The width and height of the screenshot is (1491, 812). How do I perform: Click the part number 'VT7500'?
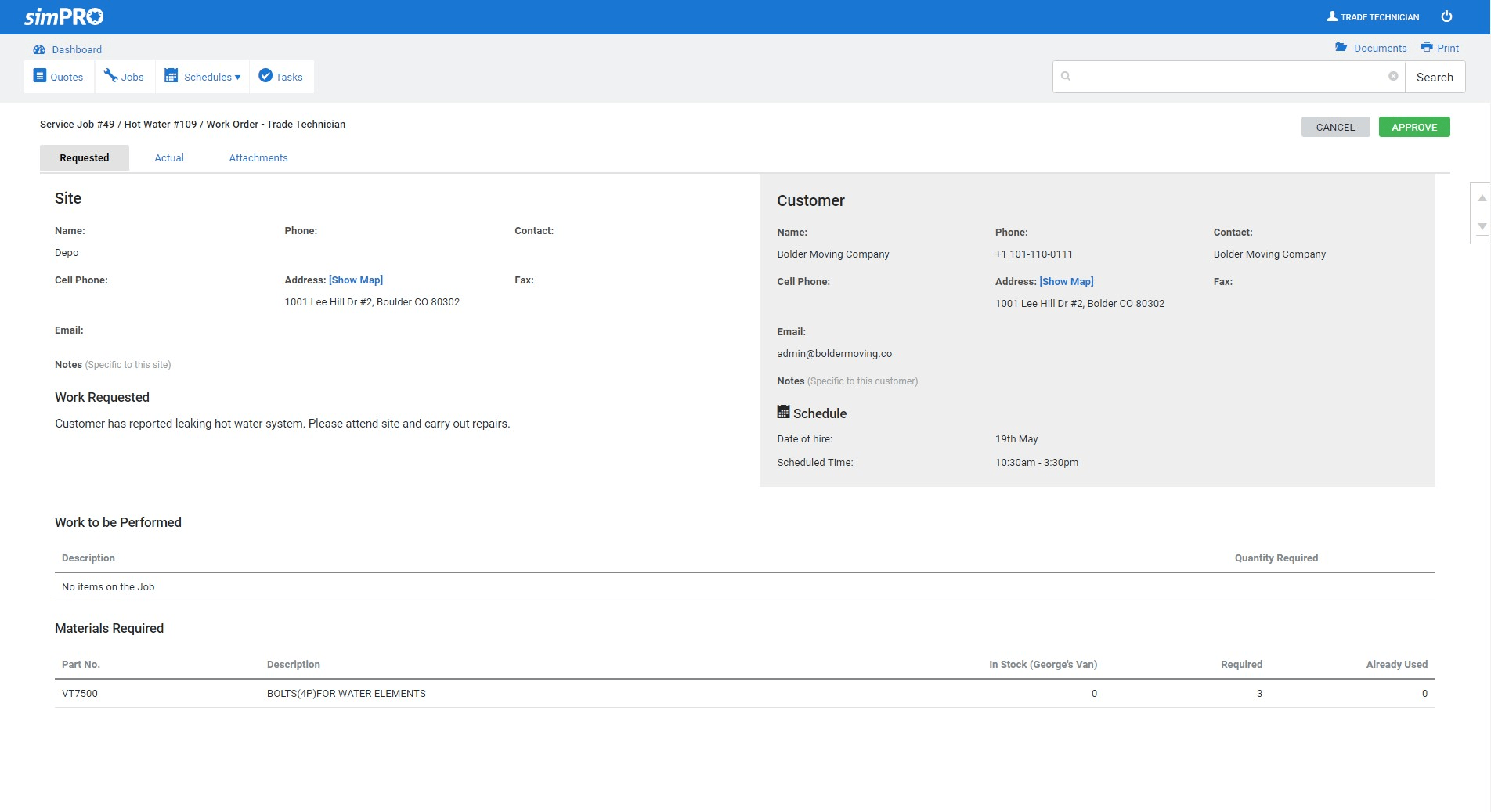coord(80,693)
